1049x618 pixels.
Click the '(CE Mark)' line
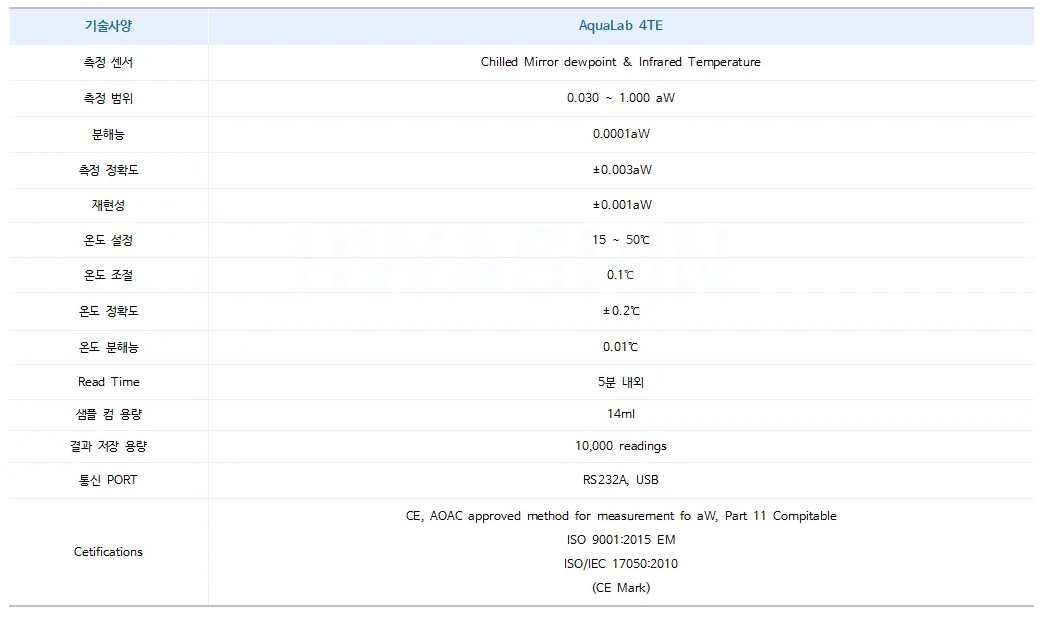[x=621, y=588]
